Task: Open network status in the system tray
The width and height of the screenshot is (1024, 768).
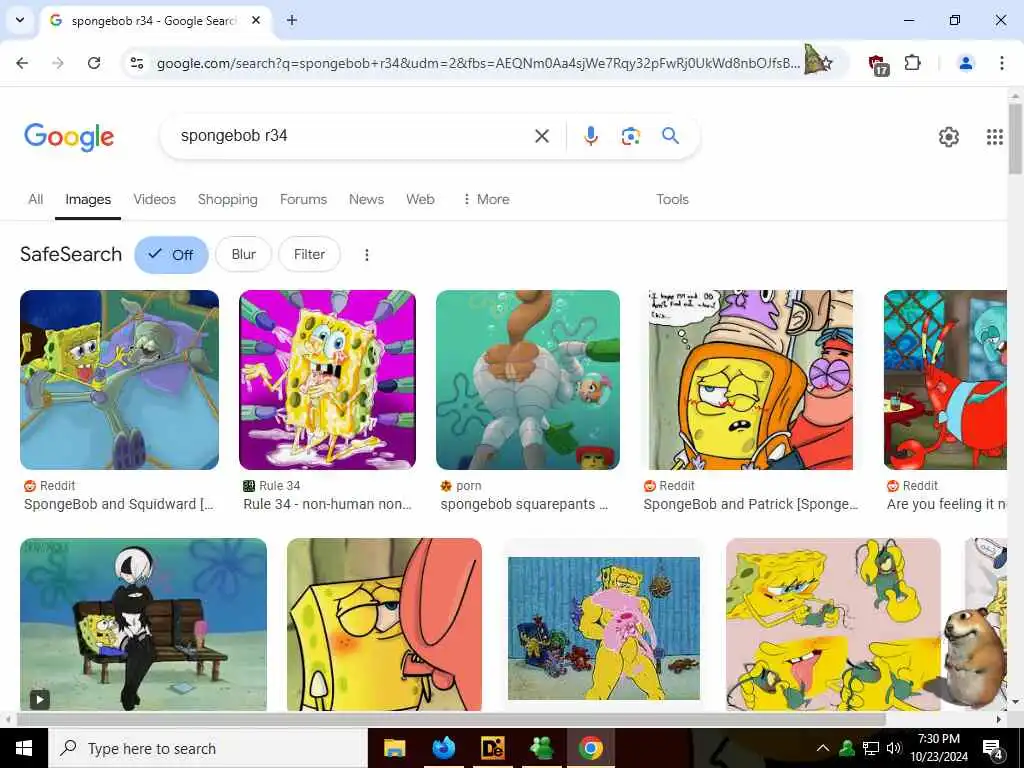Action: tap(871, 748)
